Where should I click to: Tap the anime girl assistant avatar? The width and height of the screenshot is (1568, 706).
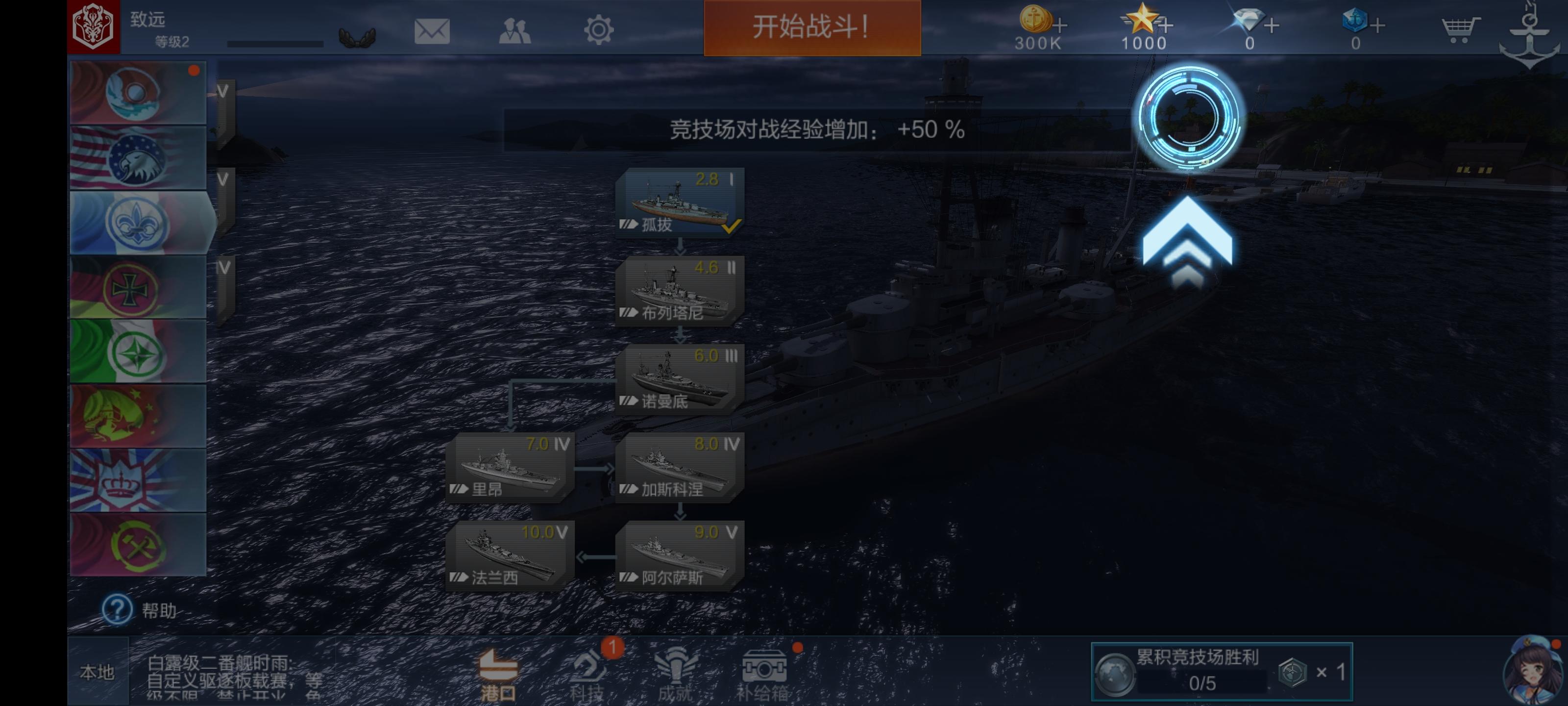click(1533, 670)
